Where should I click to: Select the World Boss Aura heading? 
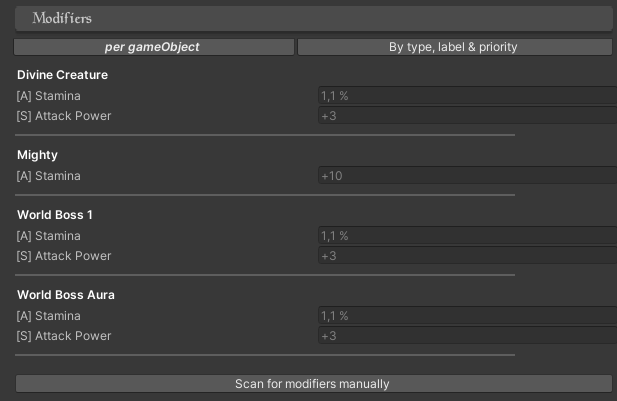[x=65, y=295]
